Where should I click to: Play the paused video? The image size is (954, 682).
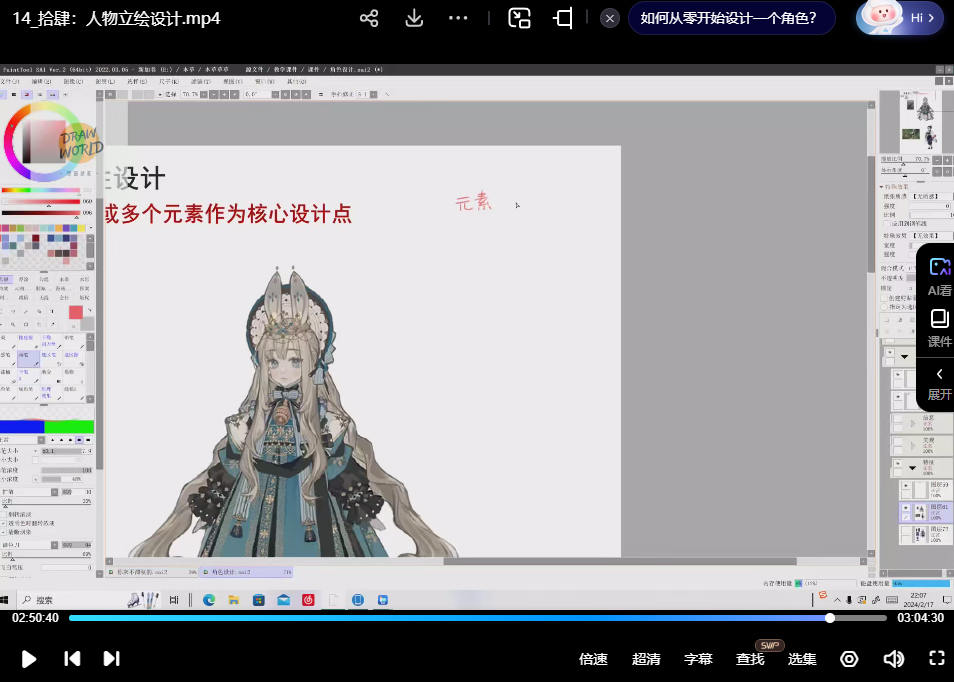tap(29, 658)
